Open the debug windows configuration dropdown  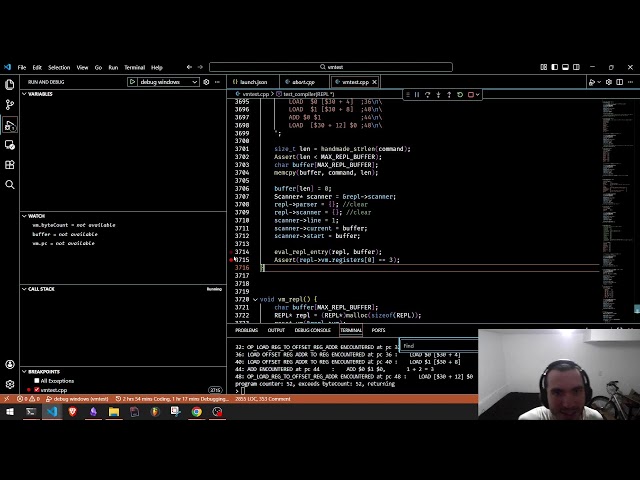pyautogui.click(x=168, y=82)
